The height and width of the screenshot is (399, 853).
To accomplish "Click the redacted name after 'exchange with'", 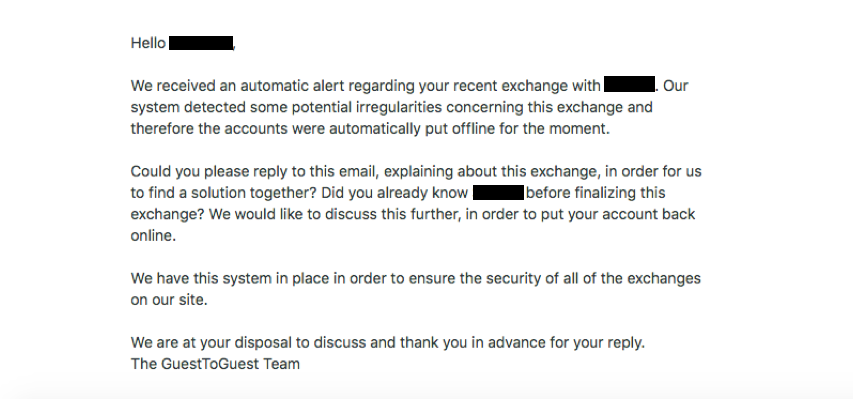I will 629,85.
